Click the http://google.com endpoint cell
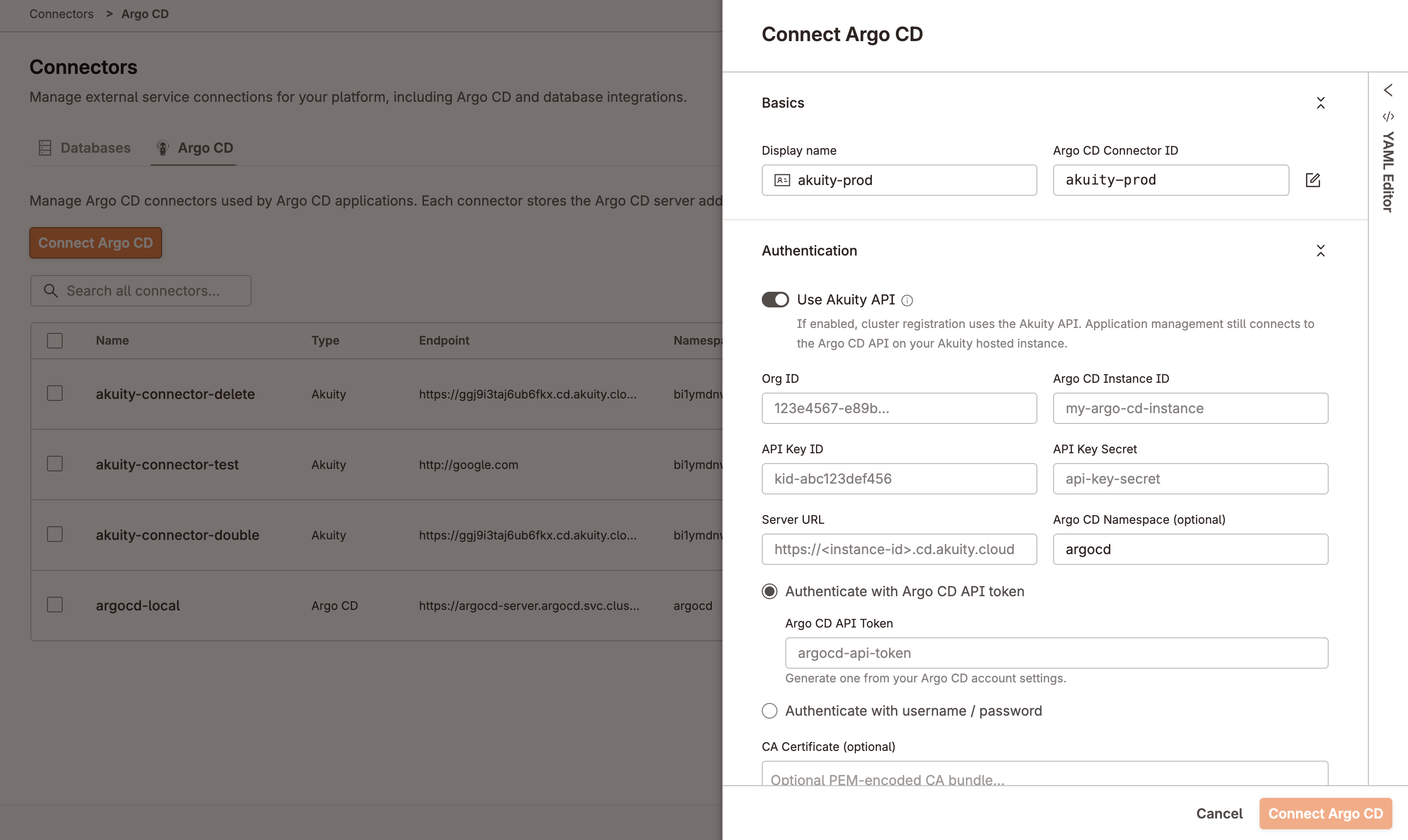The height and width of the screenshot is (840, 1408). pos(469,465)
